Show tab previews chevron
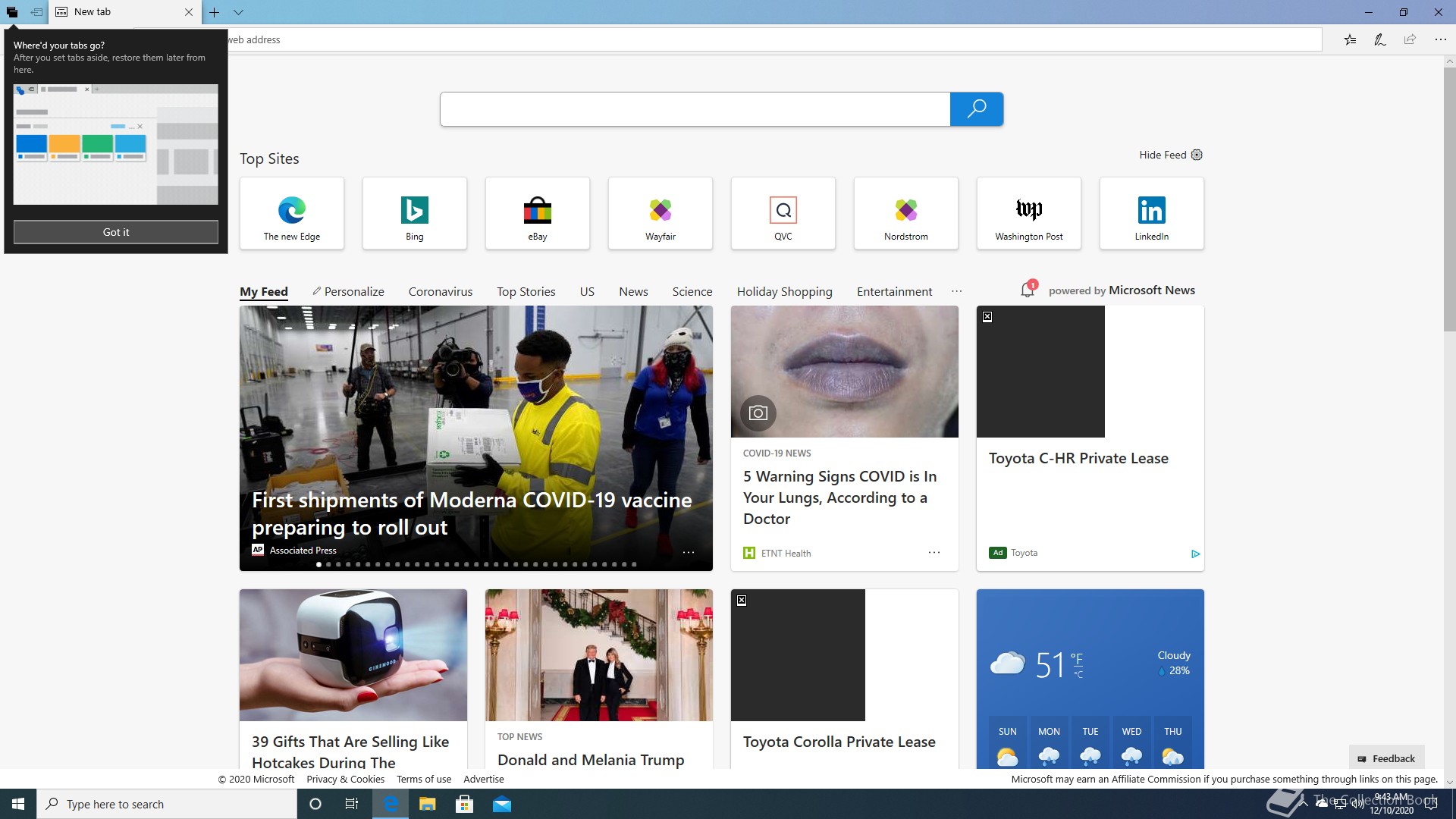The image size is (1456, 819). (238, 12)
